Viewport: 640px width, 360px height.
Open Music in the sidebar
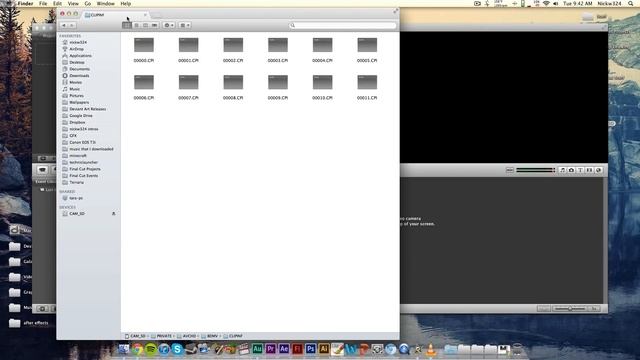(75, 89)
